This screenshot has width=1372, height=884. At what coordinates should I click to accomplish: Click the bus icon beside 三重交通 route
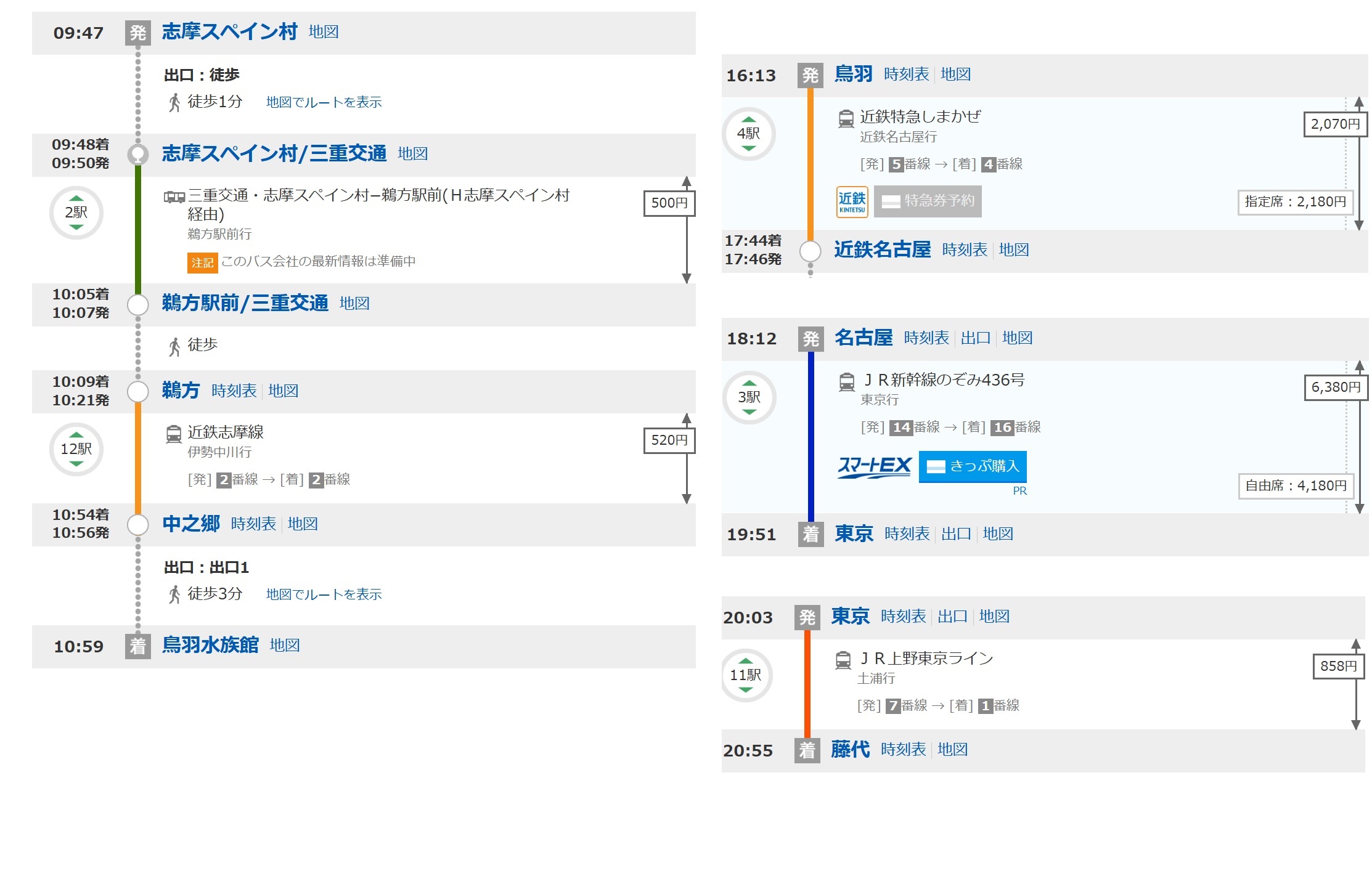pos(174,197)
